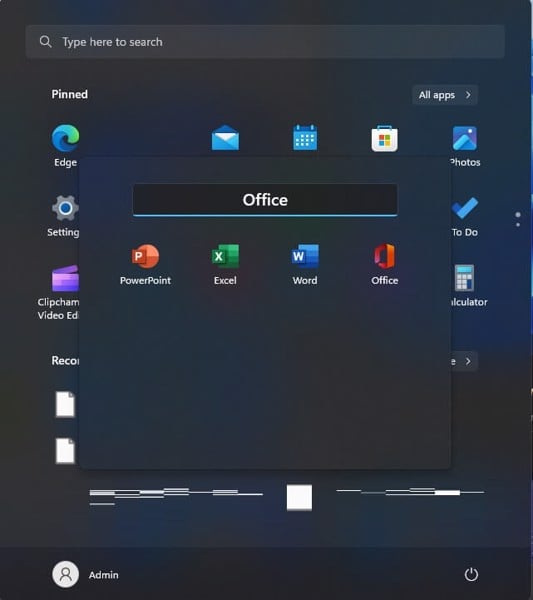Click the search magnifier icon
The image size is (533, 600).
(46, 42)
